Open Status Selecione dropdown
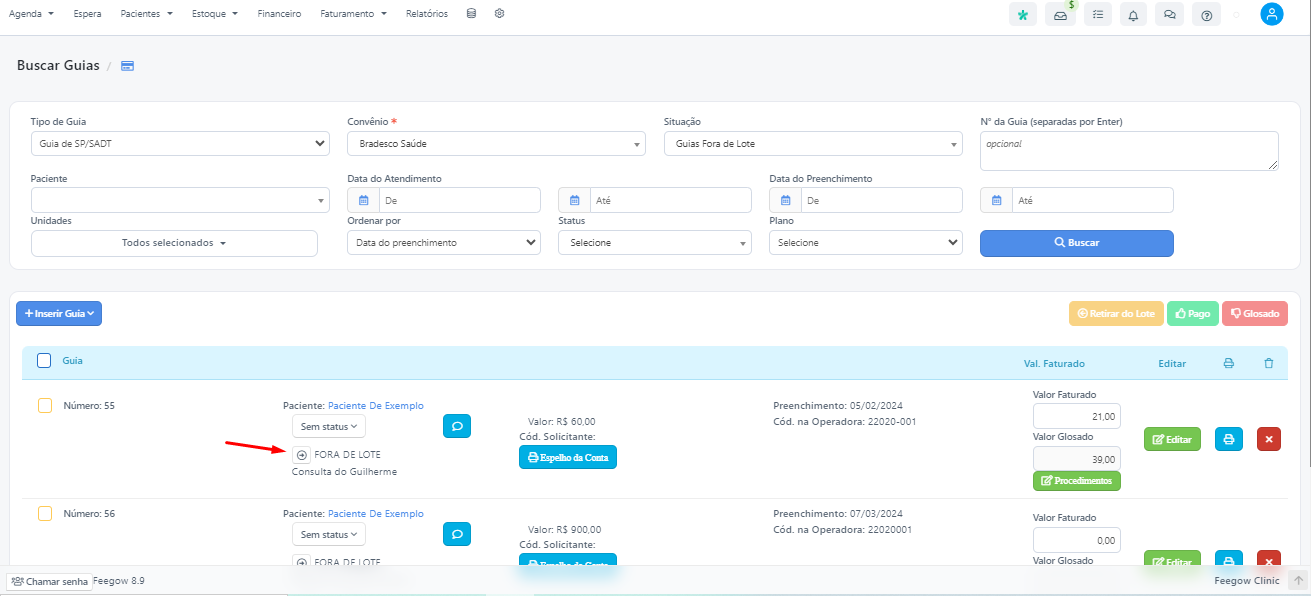The height and width of the screenshot is (596, 1311). (x=655, y=243)
